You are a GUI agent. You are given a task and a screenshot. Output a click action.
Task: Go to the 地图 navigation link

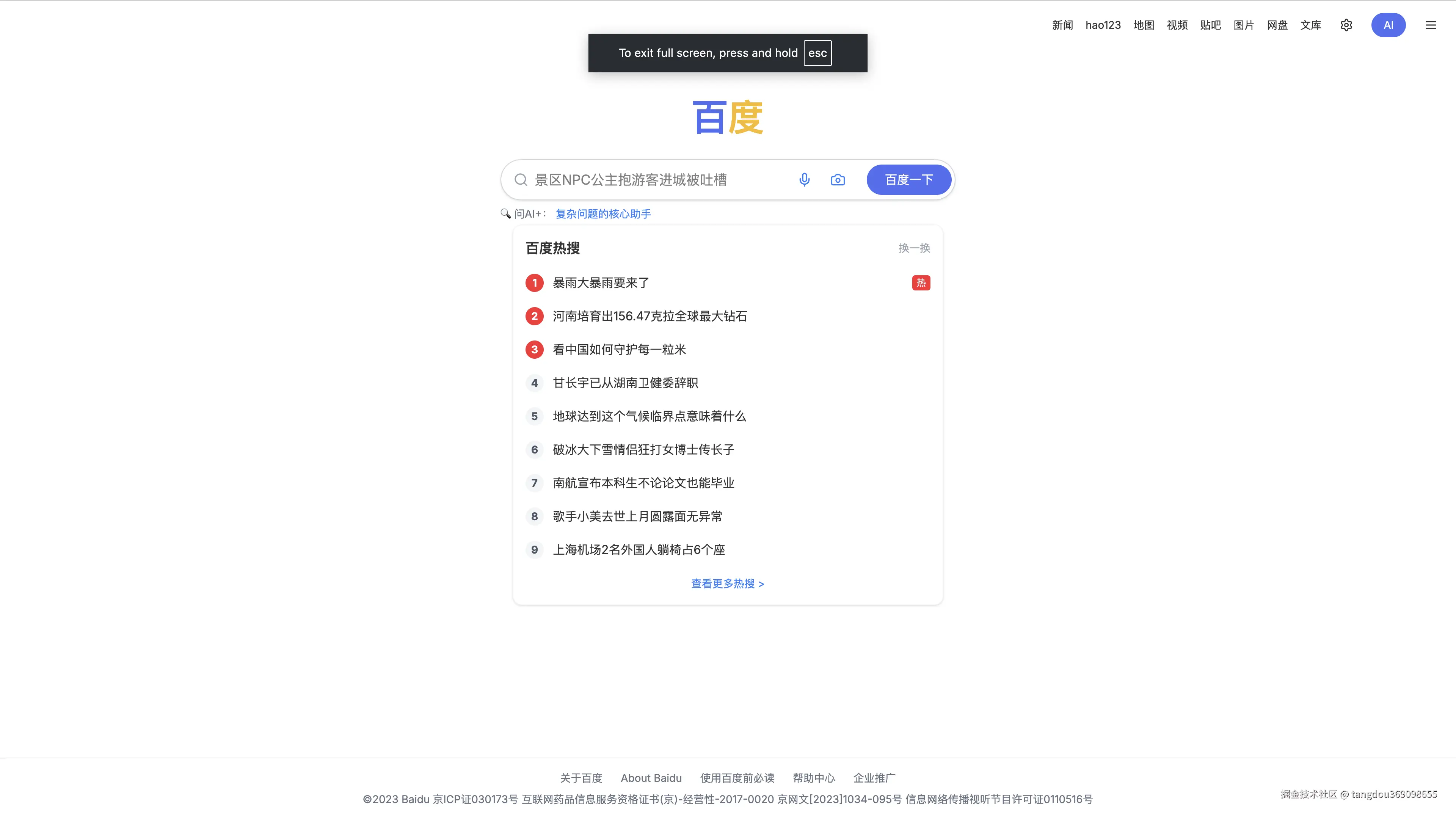click(x=1144, y=25)
